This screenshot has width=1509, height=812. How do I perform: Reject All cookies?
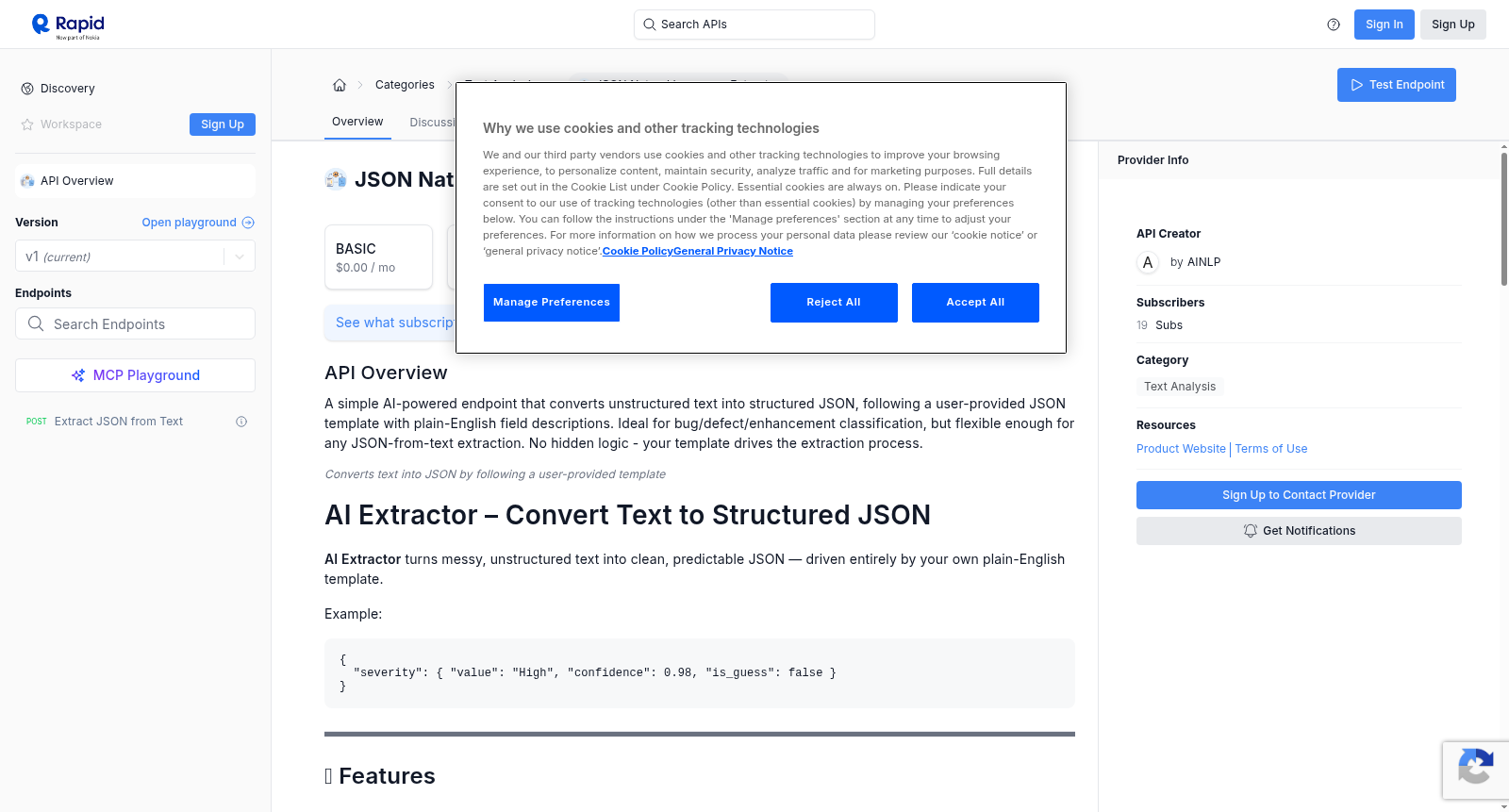coord(834,303)
